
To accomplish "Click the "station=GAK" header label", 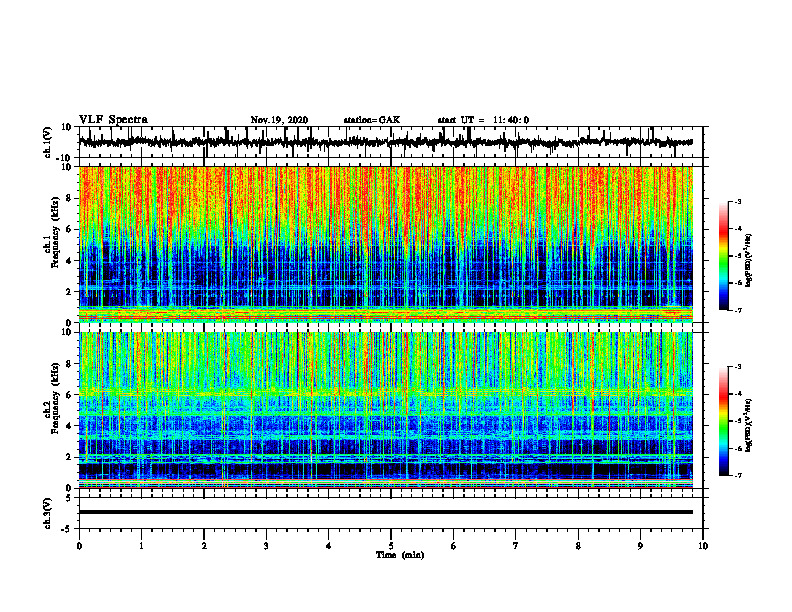I will tap(372, 120).
